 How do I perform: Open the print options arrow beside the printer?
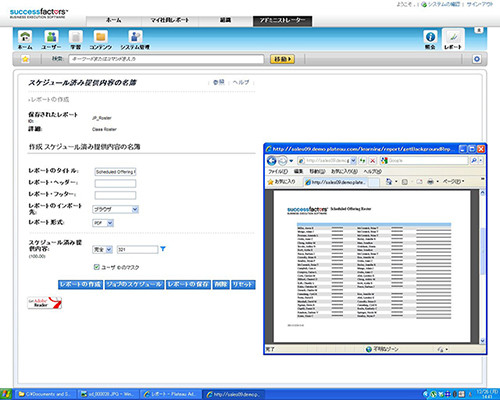coord(437,182)
